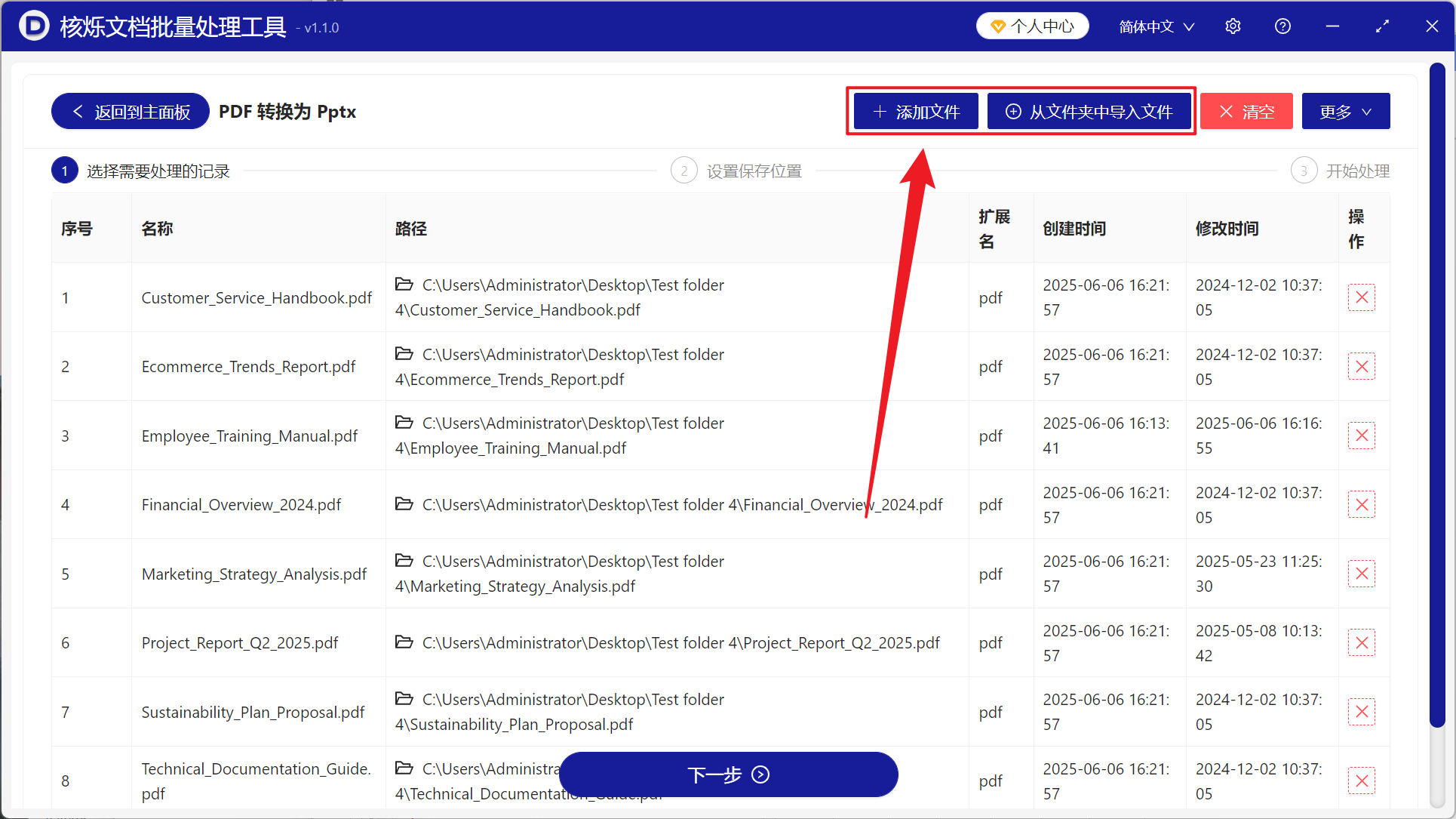Open the 简体中文 language dropdown

click(x=1156, y=26)
